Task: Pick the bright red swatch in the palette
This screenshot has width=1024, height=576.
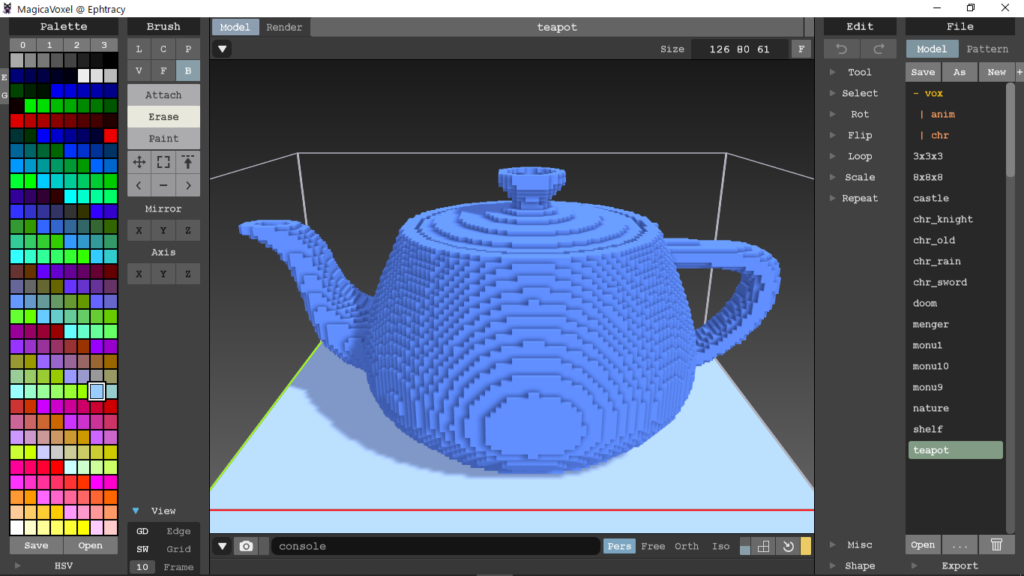Action: click(110, 135)
